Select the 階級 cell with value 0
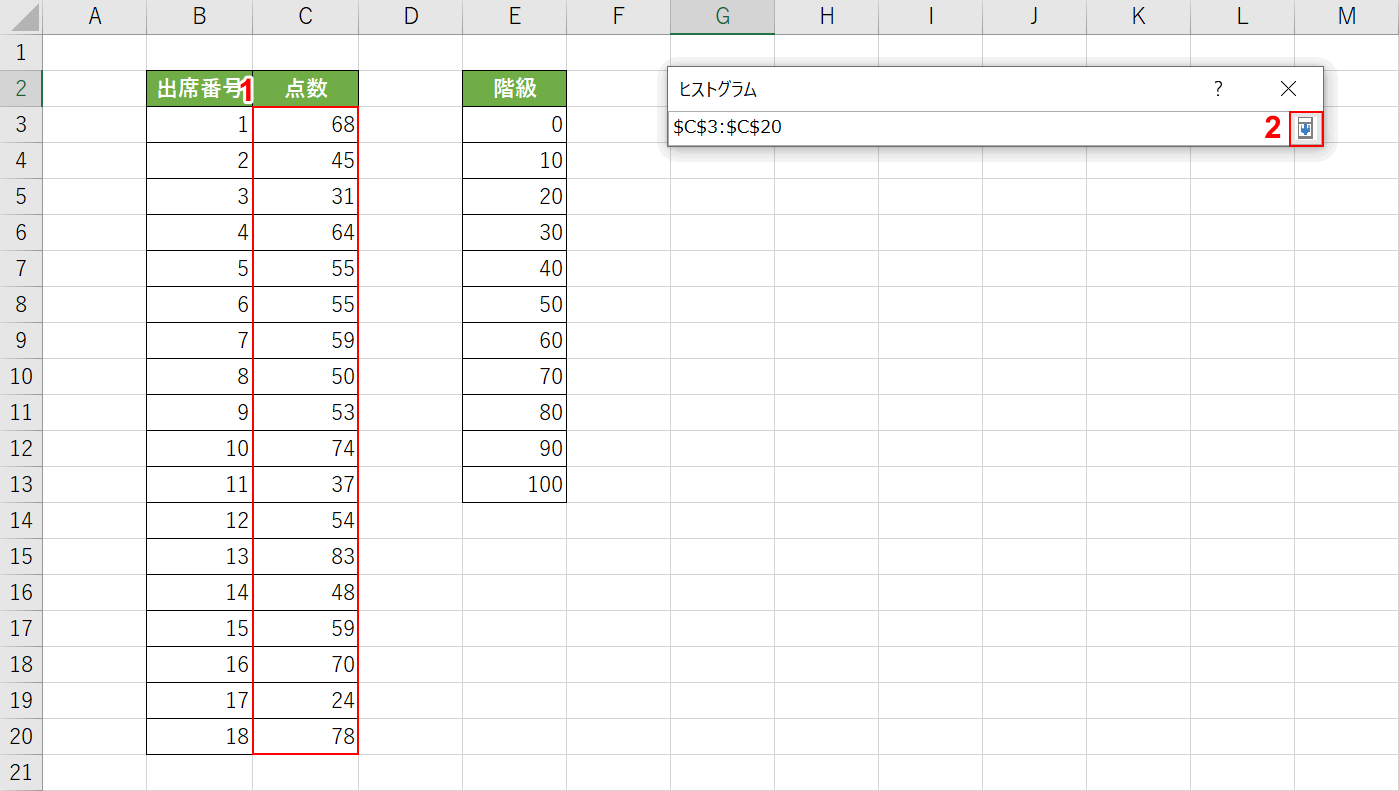1399x791 pixels. [x=514, y=125]
